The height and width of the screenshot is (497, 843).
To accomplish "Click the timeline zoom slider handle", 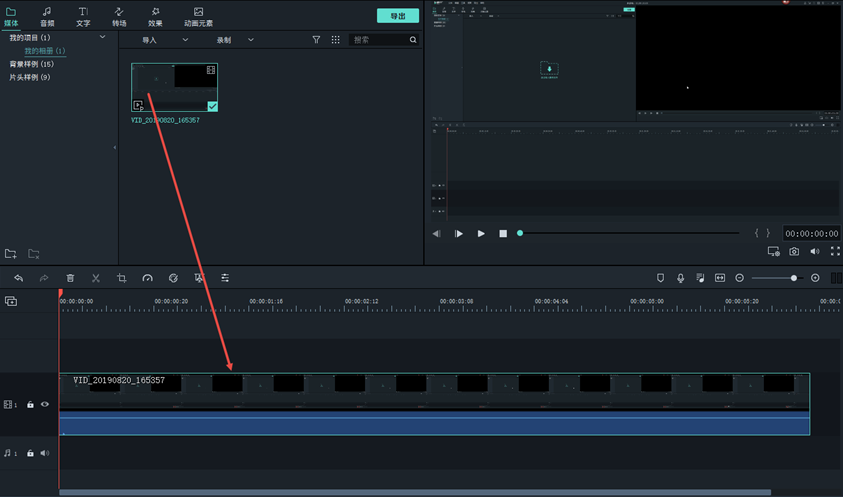I will click(x=794, y=278).
